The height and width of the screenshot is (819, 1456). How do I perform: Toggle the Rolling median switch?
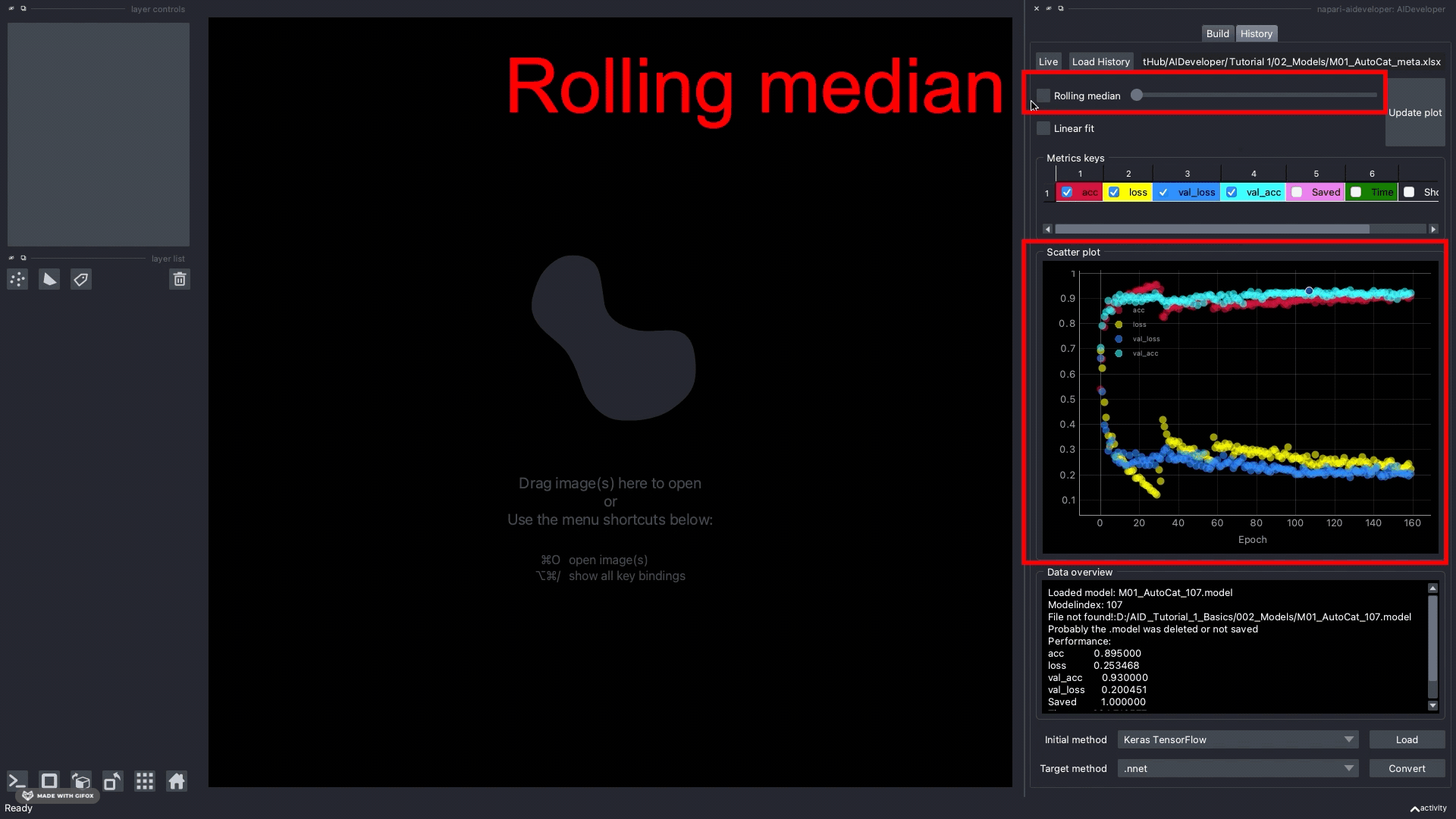coord(1044,95)
